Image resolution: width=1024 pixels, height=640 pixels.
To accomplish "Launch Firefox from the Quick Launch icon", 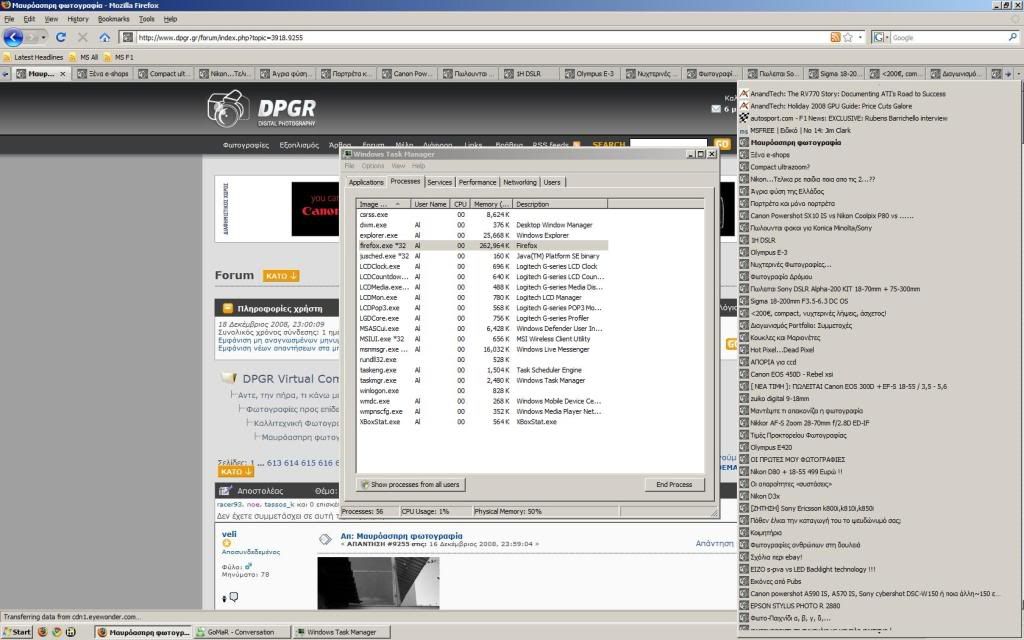I will click(43, 632).
